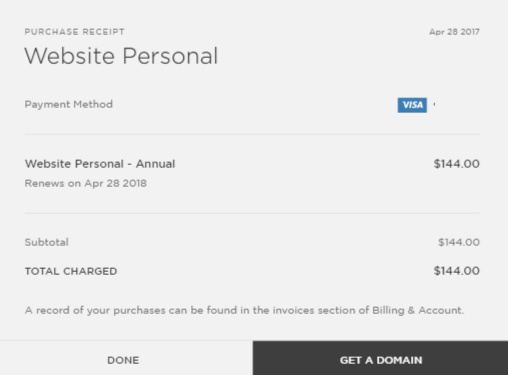Click the GET A DOMAIN button
Image resolution: width=508 pixels, height=375 pixels.
point(380,358)
